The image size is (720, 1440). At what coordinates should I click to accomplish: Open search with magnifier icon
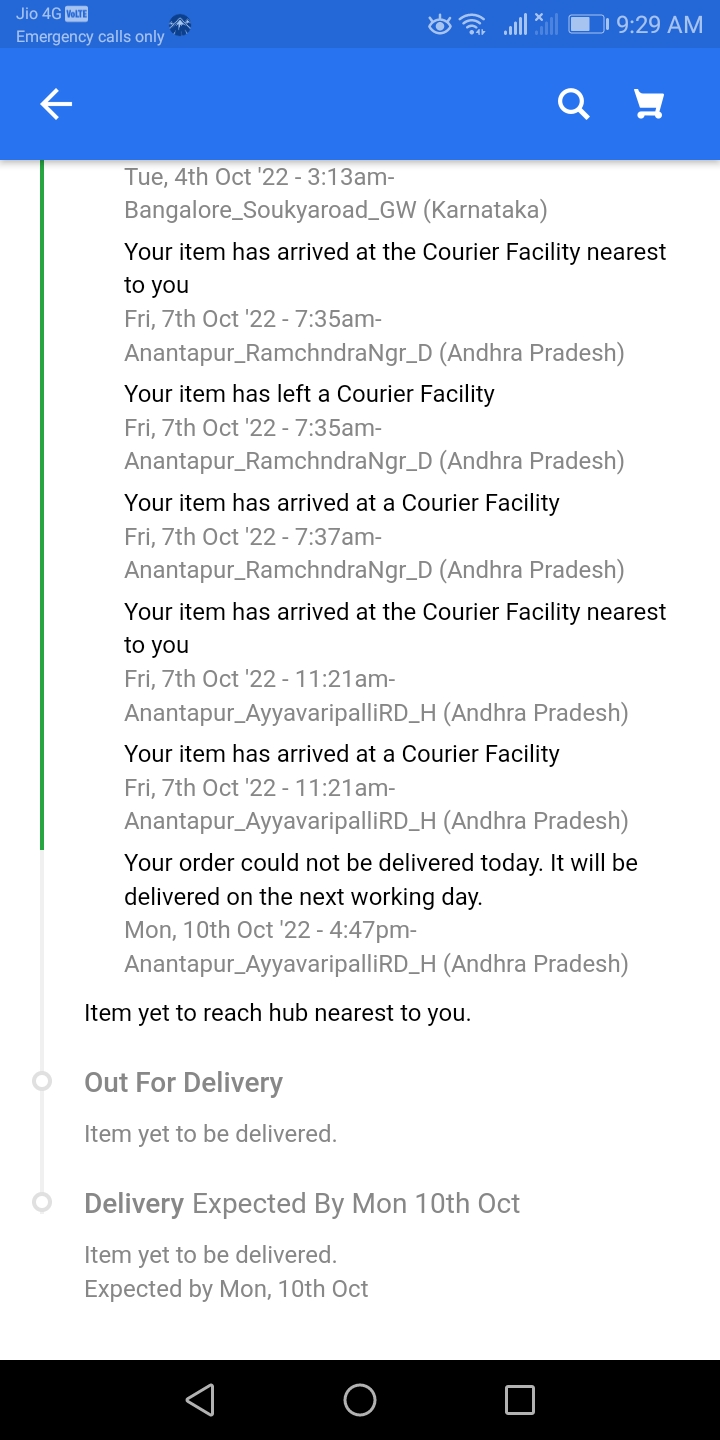[573, 104]
